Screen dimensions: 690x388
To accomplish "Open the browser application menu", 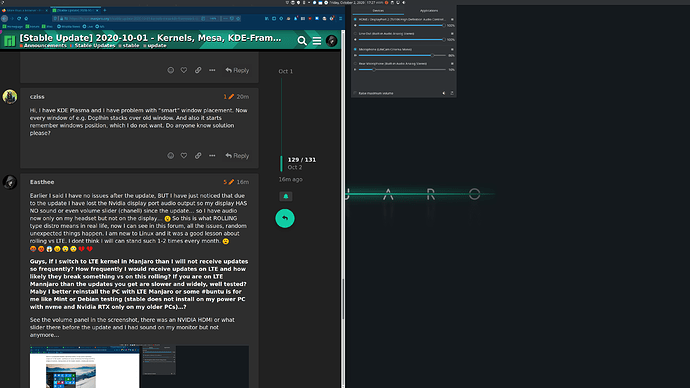I will pos(340,18).
